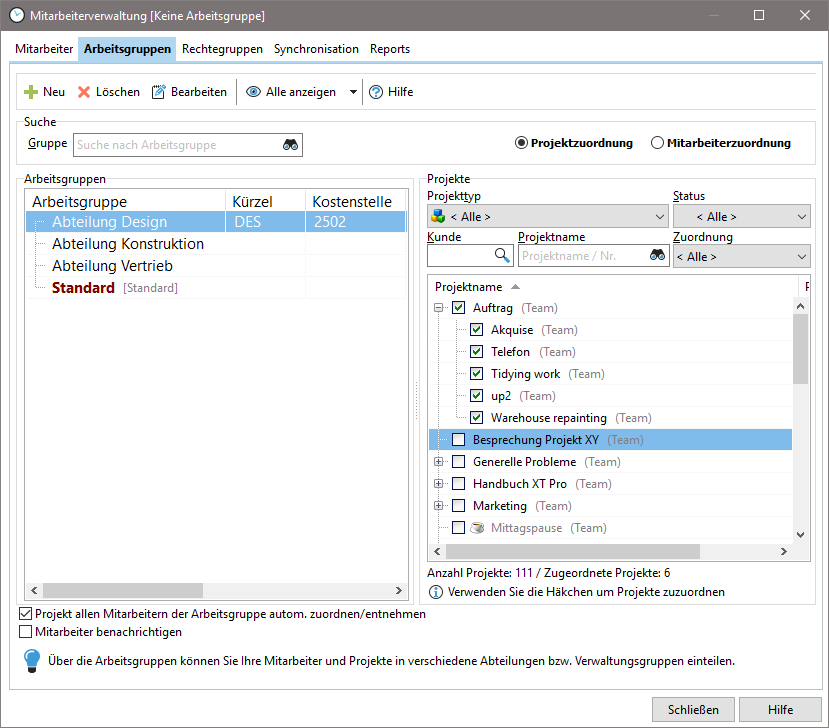The height and width of the screenshot is (728, 829).
Task: Click the binoculars icon in the group search field
Action: tap(290, 144)
